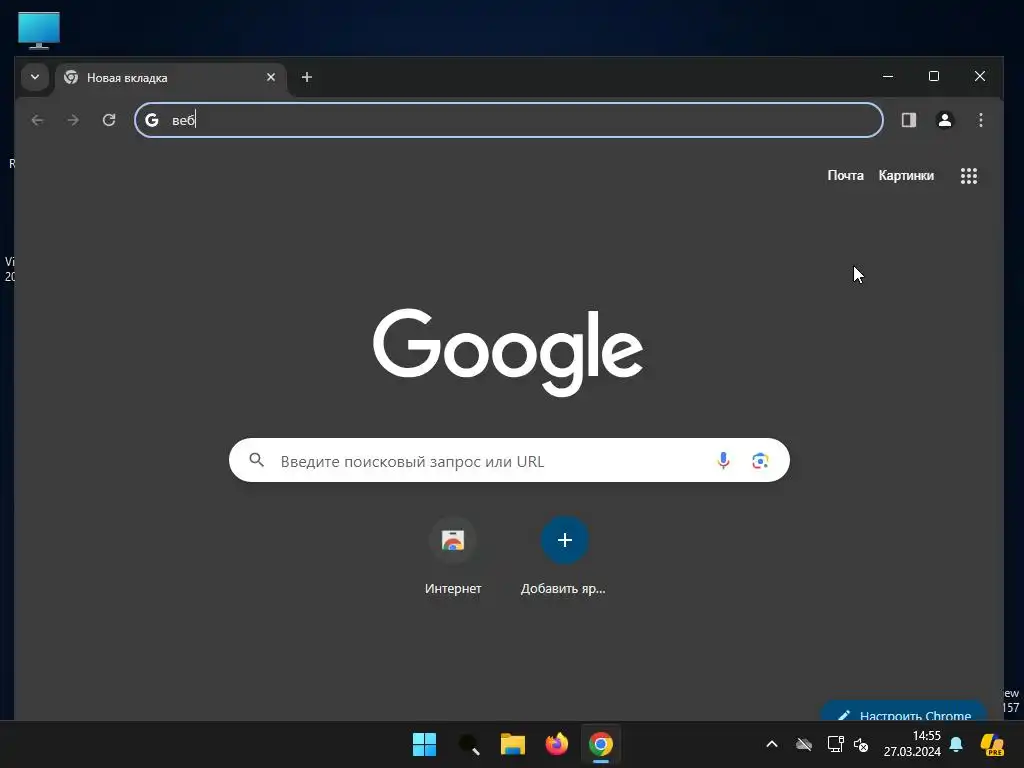
Task: Open the Картинки link
Action: coord(906,176)
